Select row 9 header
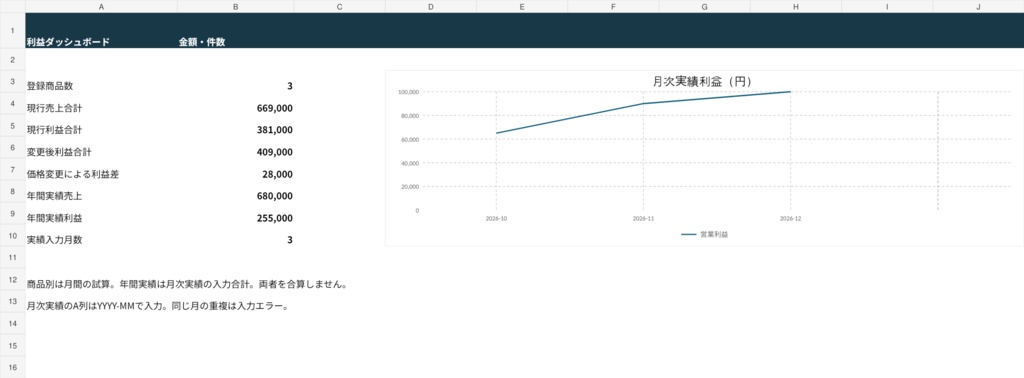Screen dimensions: 1024x378 (x=12, y=213)
